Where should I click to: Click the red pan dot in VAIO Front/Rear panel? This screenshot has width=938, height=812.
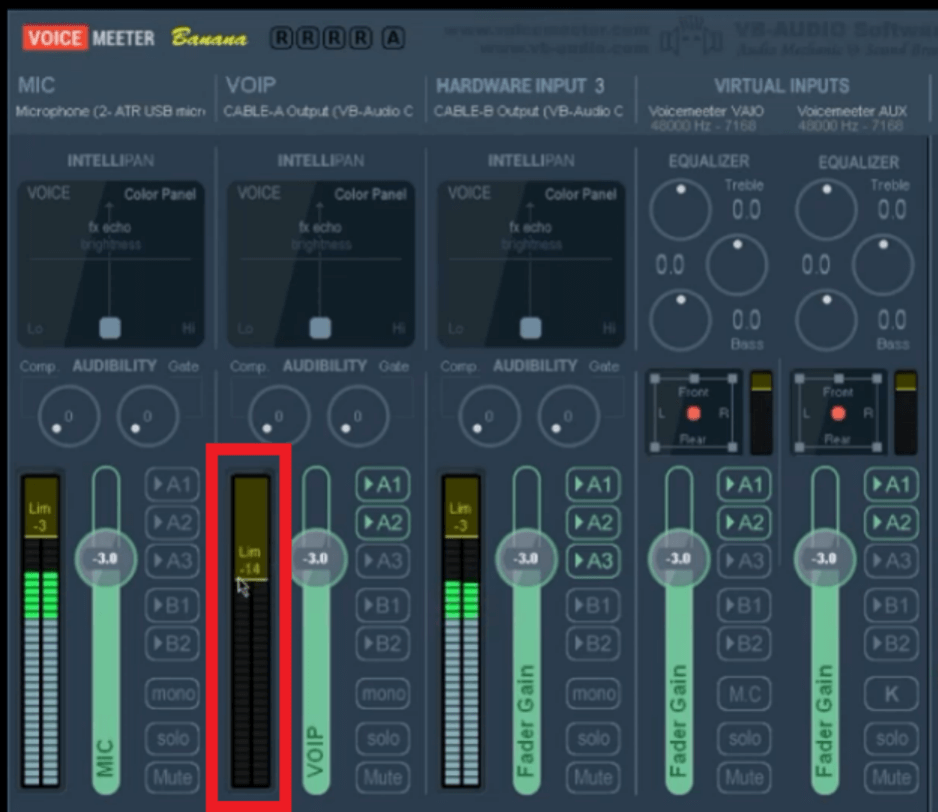click(x=693, y=413)
